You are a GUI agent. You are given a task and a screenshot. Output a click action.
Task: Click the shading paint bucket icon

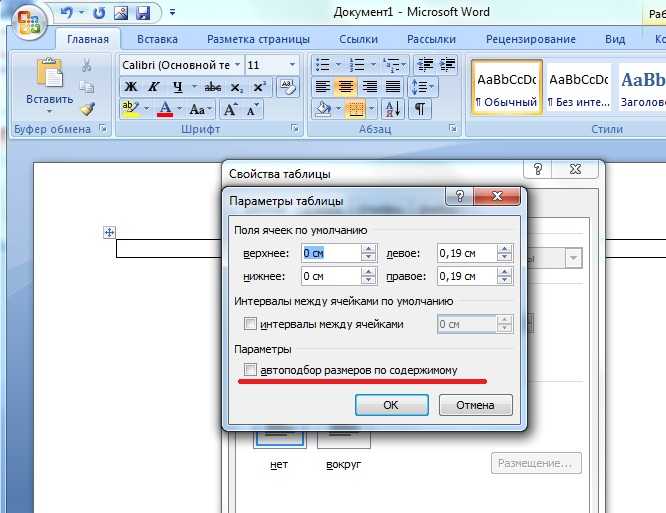tap(323, 109)
